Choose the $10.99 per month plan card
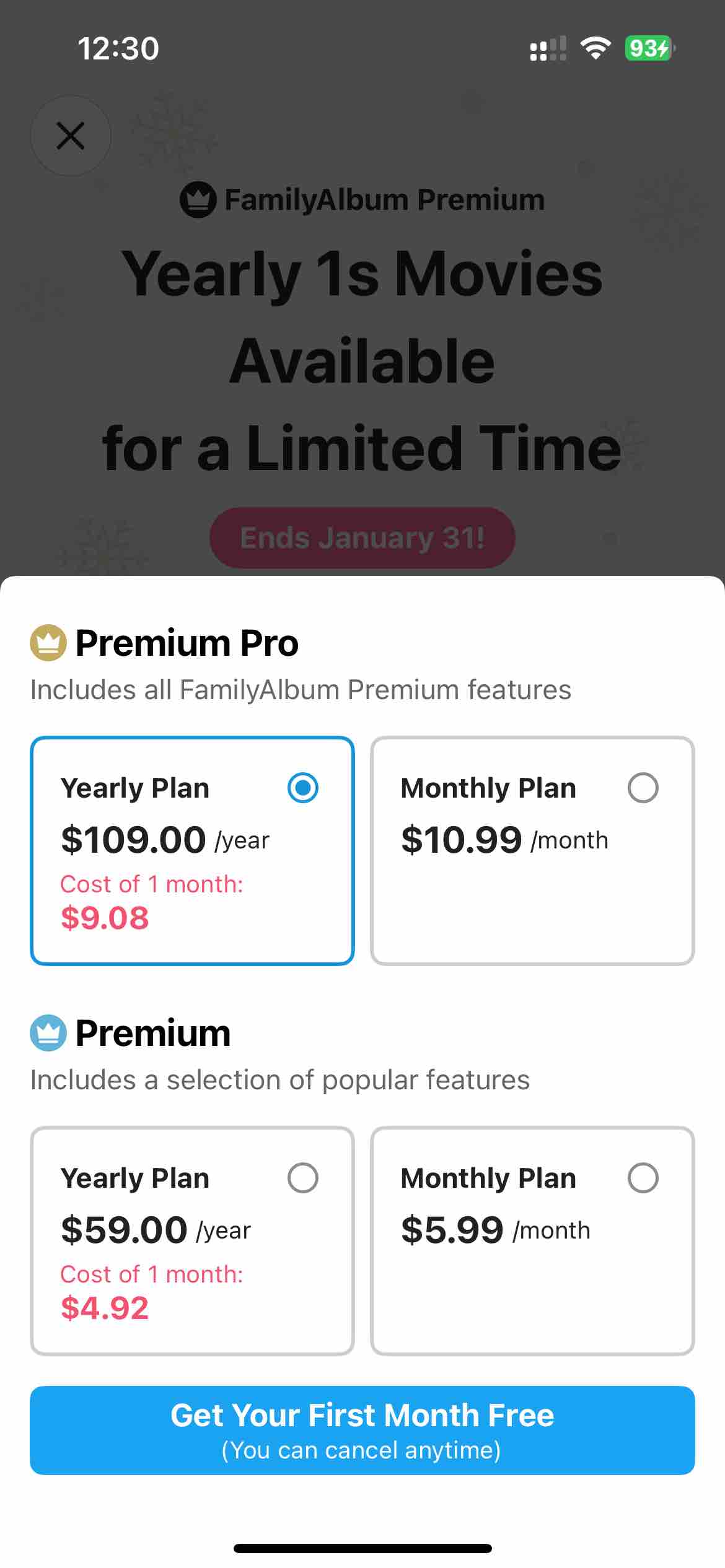This screenshot has height=1568, width=725. click(x=532, y=850)
